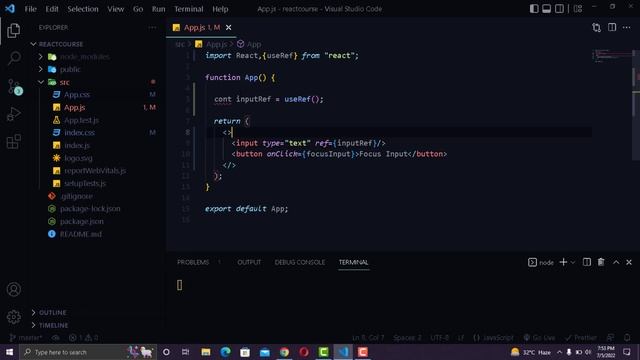Open the Selection menu
Viewport: 640px width, 360px height.
(83, 9)
